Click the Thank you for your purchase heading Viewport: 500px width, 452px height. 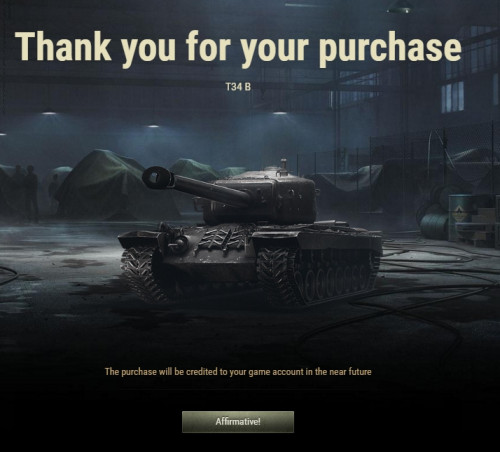coord(238,47)
